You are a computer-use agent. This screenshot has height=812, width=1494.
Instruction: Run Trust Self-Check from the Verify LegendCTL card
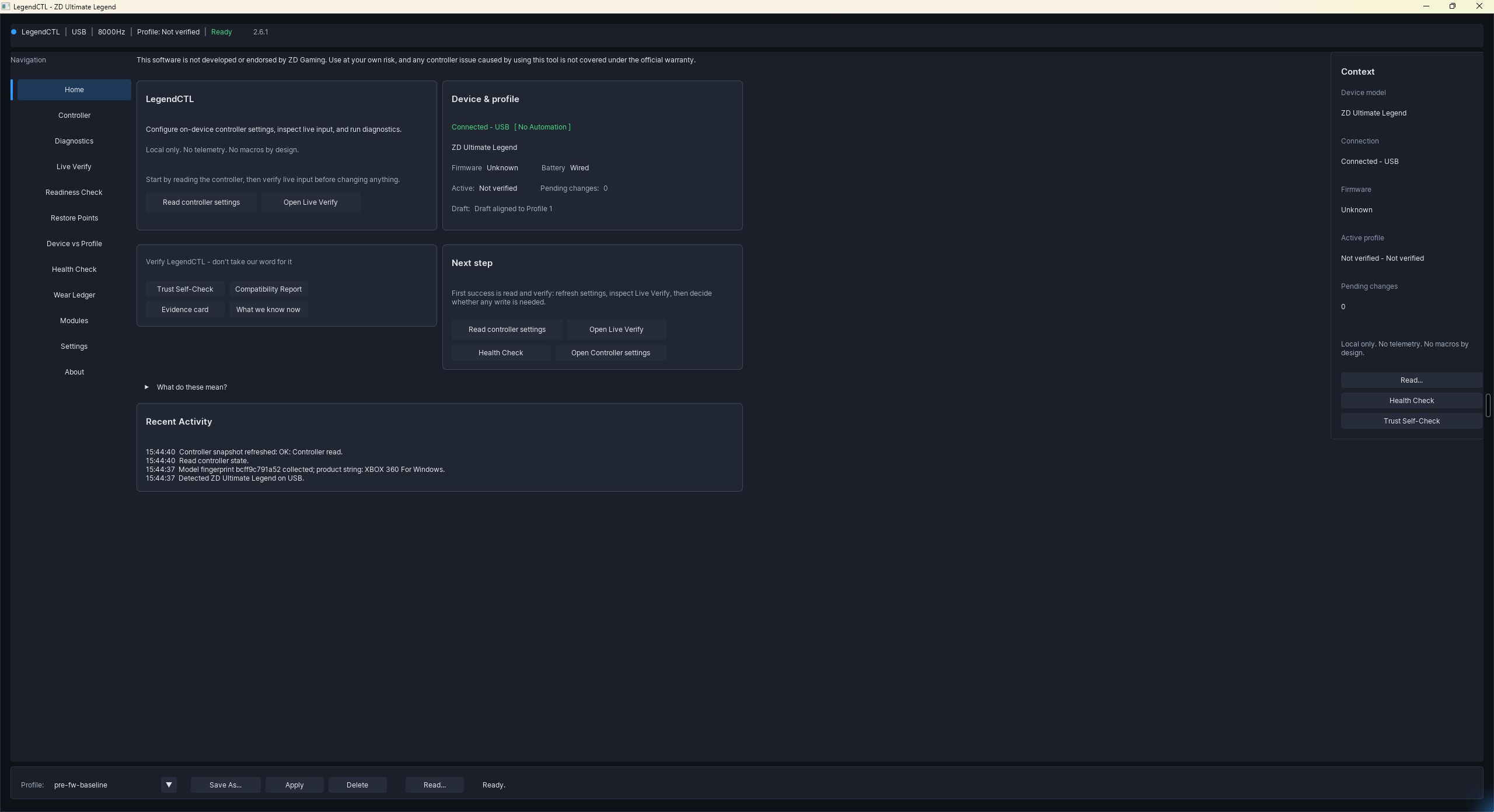click(185, 289)
